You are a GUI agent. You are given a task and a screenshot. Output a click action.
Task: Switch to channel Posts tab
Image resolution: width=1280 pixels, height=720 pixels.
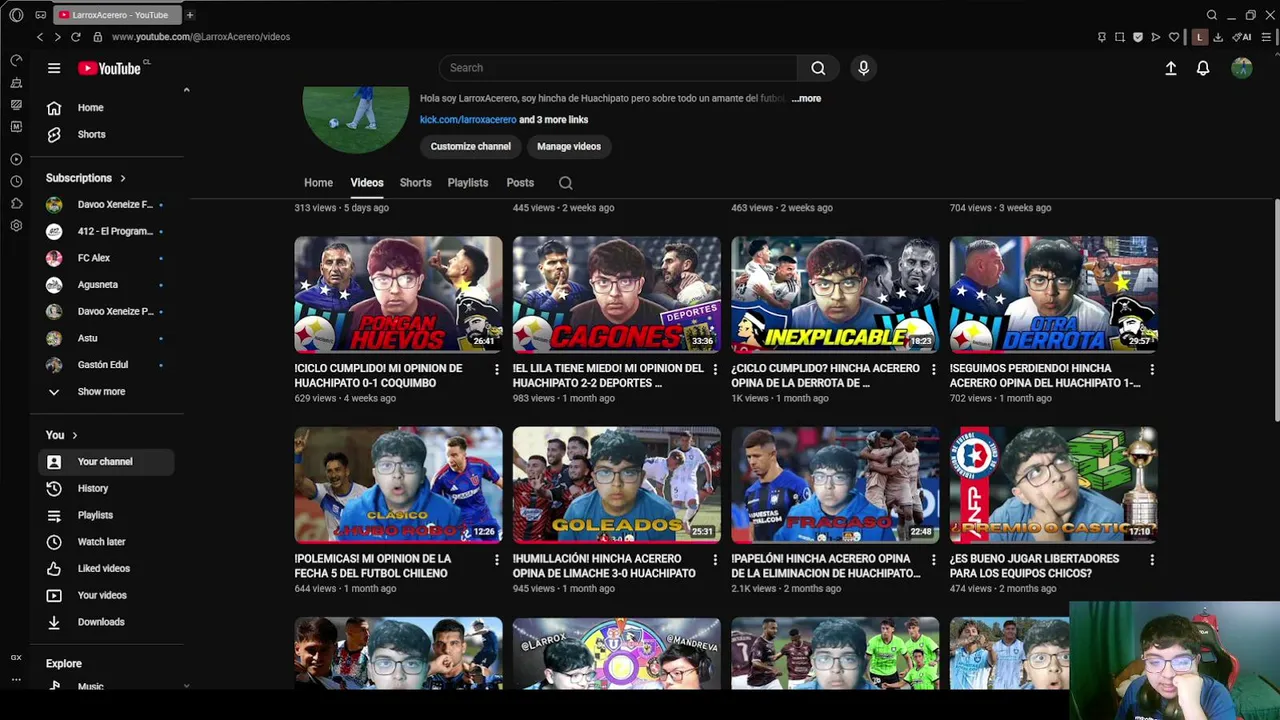point(520,183)
